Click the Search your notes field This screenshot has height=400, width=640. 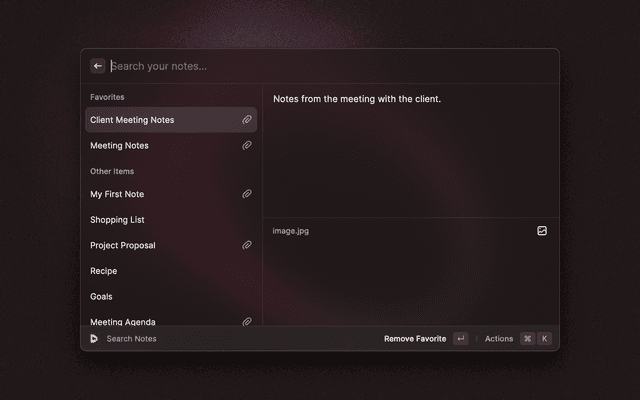[x=300, y=66]
